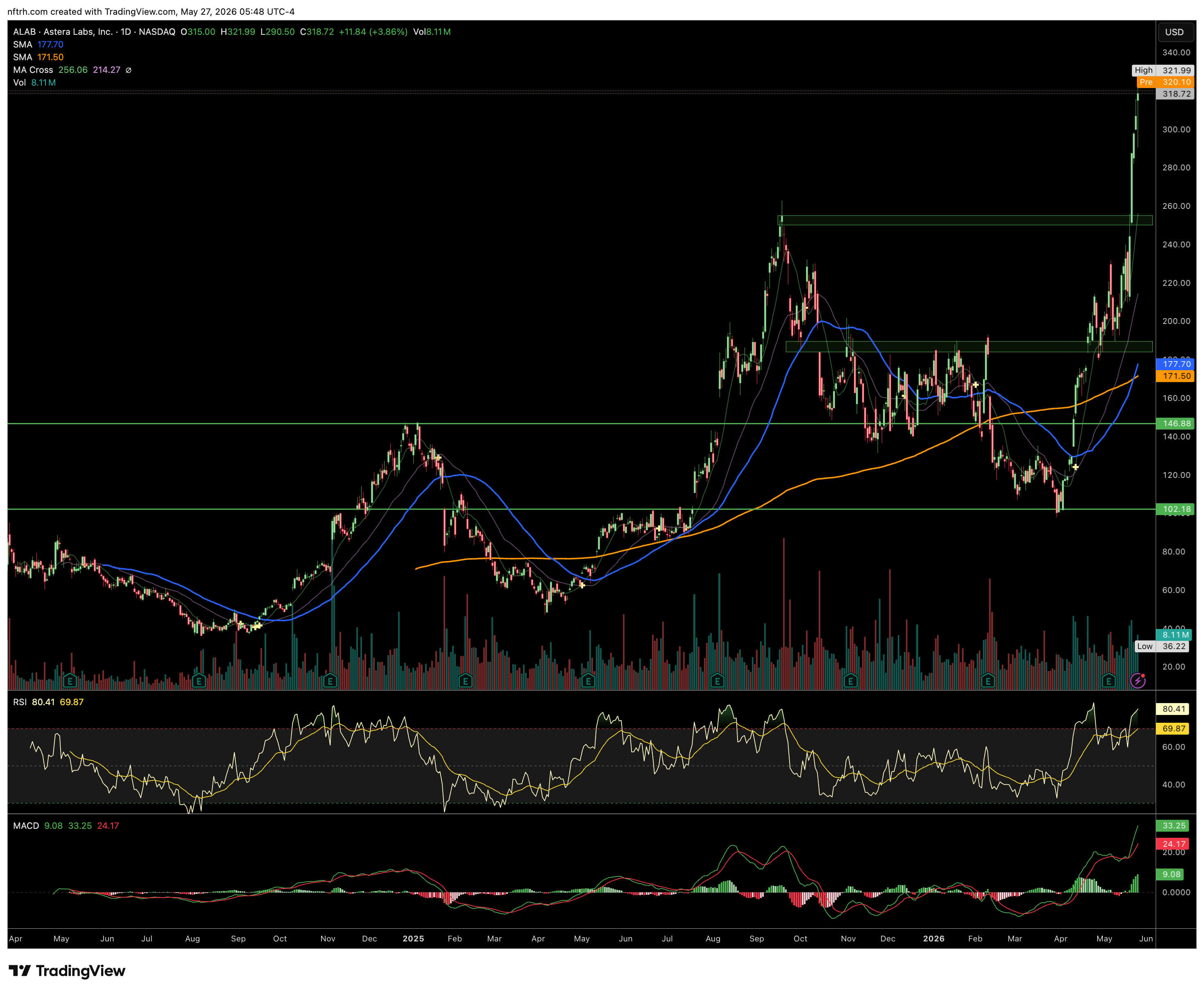Click the blue 177.70 SMA axis label

point(1175,364)
